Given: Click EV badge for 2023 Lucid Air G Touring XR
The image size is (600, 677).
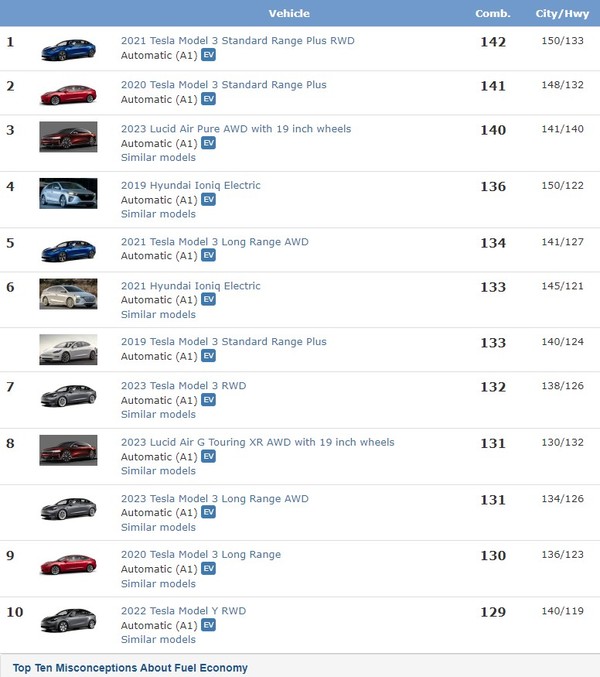Looking at the screenshot, I should [208, 457].
